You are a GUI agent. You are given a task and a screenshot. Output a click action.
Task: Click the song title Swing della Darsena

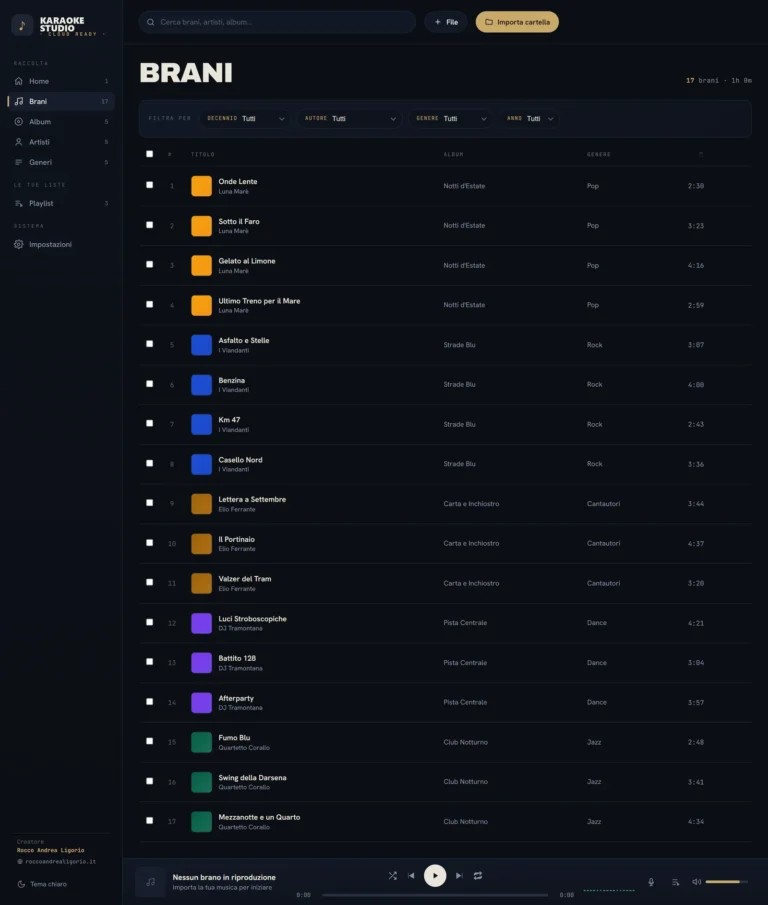(252, 777)
